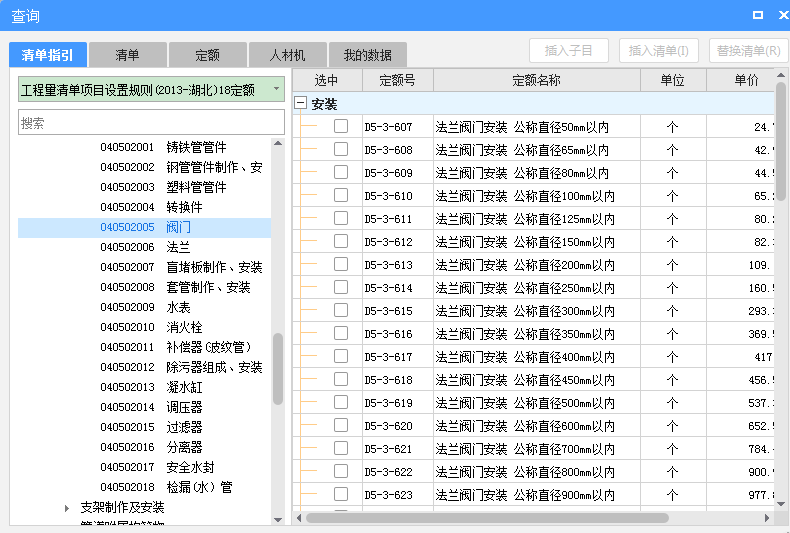Select the D5-3-610 checkbox

point(341,195)
